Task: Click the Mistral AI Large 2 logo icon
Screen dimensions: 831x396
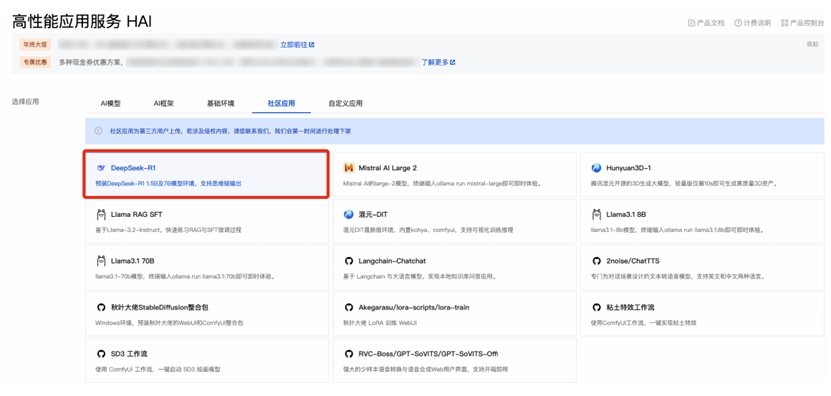Action: point(349,168)
